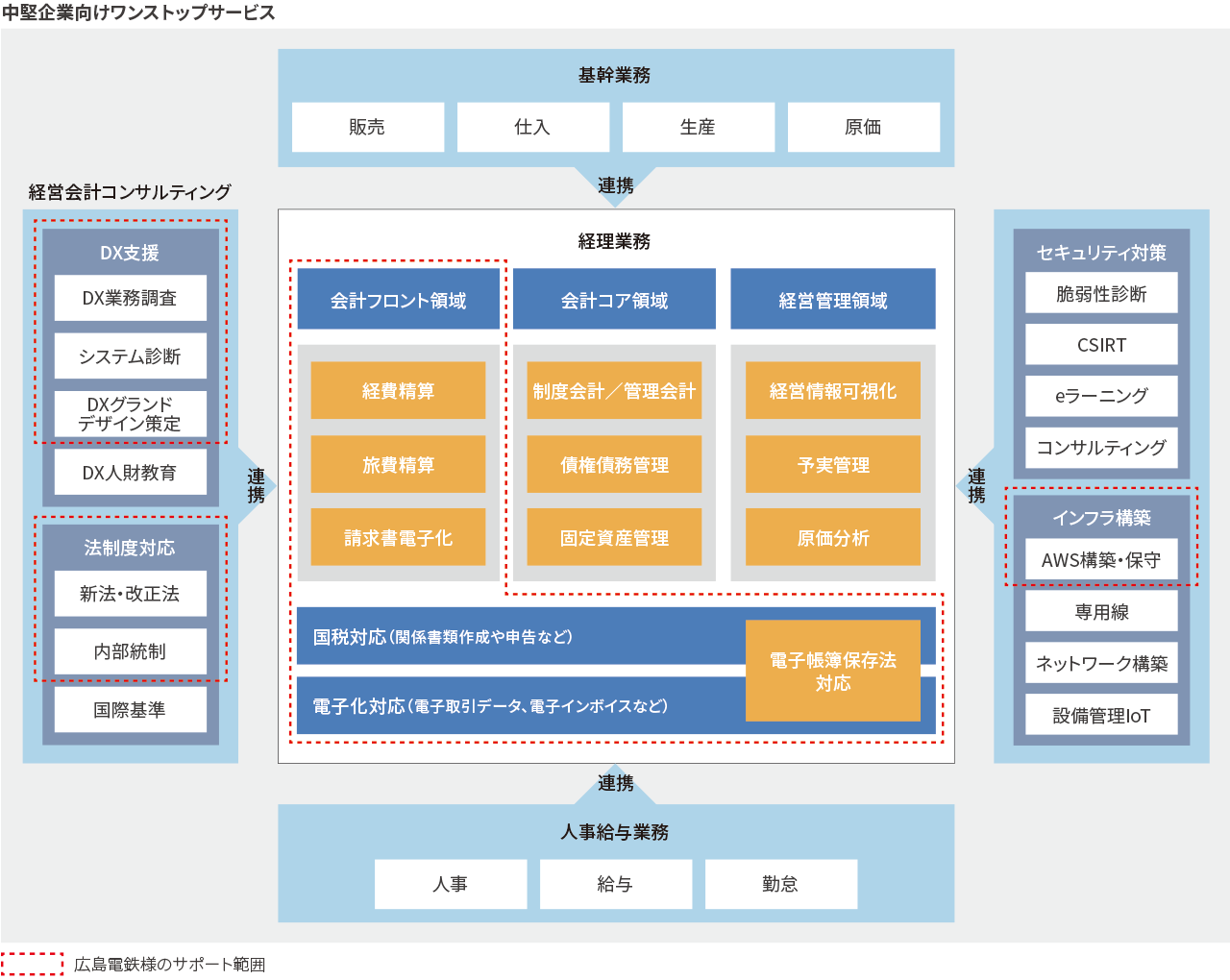Click the 中堅企業向けワンストップサービス title
This screenshot has height=980, width=1230.
point(138,12)
